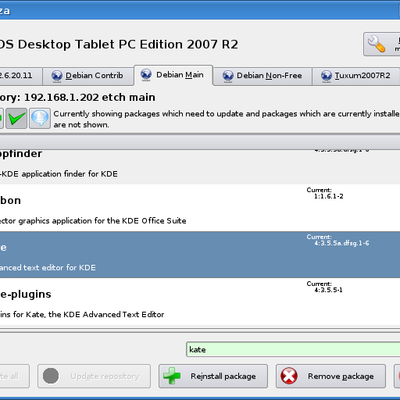Image resolution: width=400 pixels, height=400 pixels.
Task: Focus the search field containing kate
Action: 293,349
